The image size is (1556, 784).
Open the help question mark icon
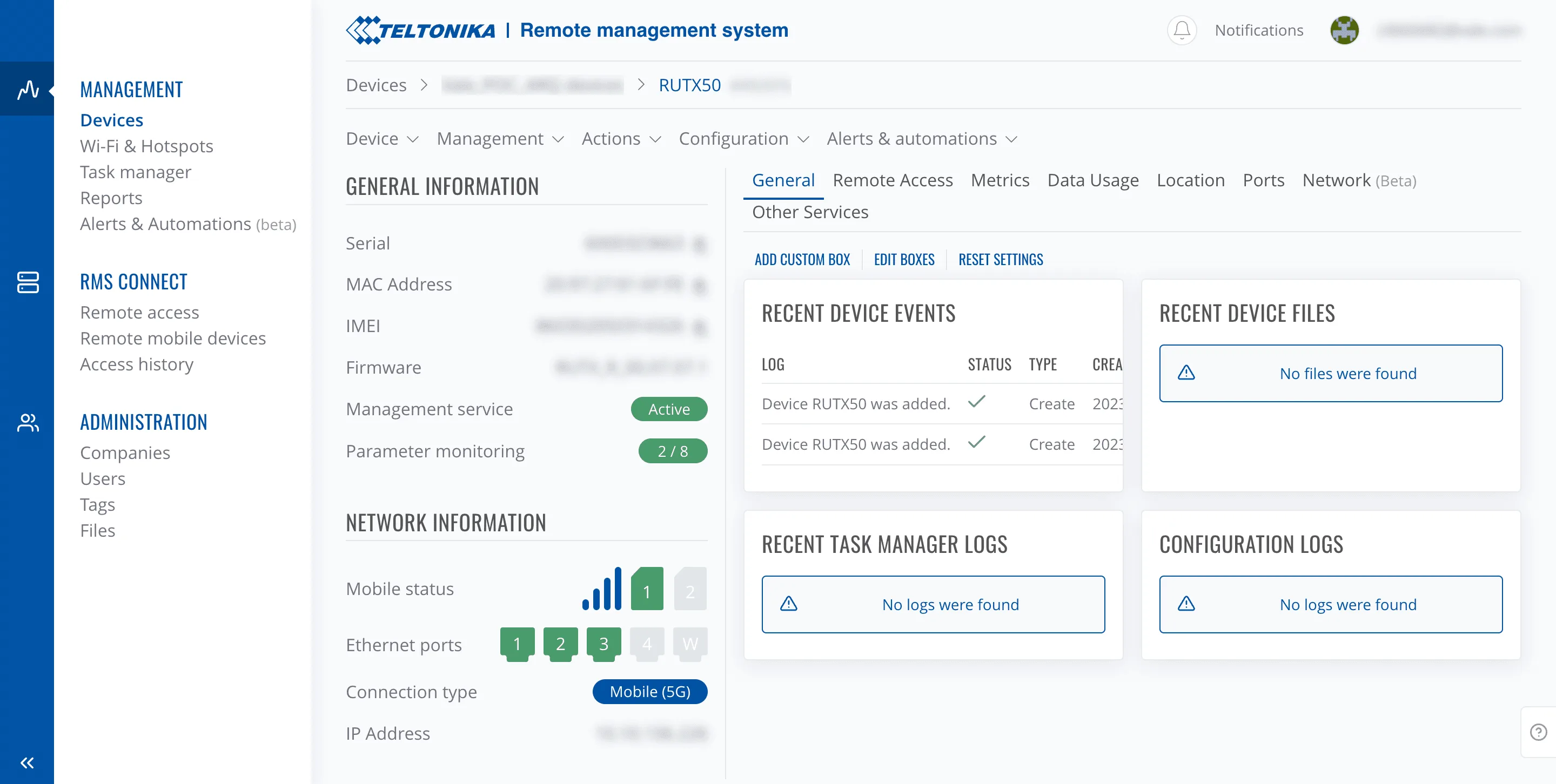tap(1538, 732)
